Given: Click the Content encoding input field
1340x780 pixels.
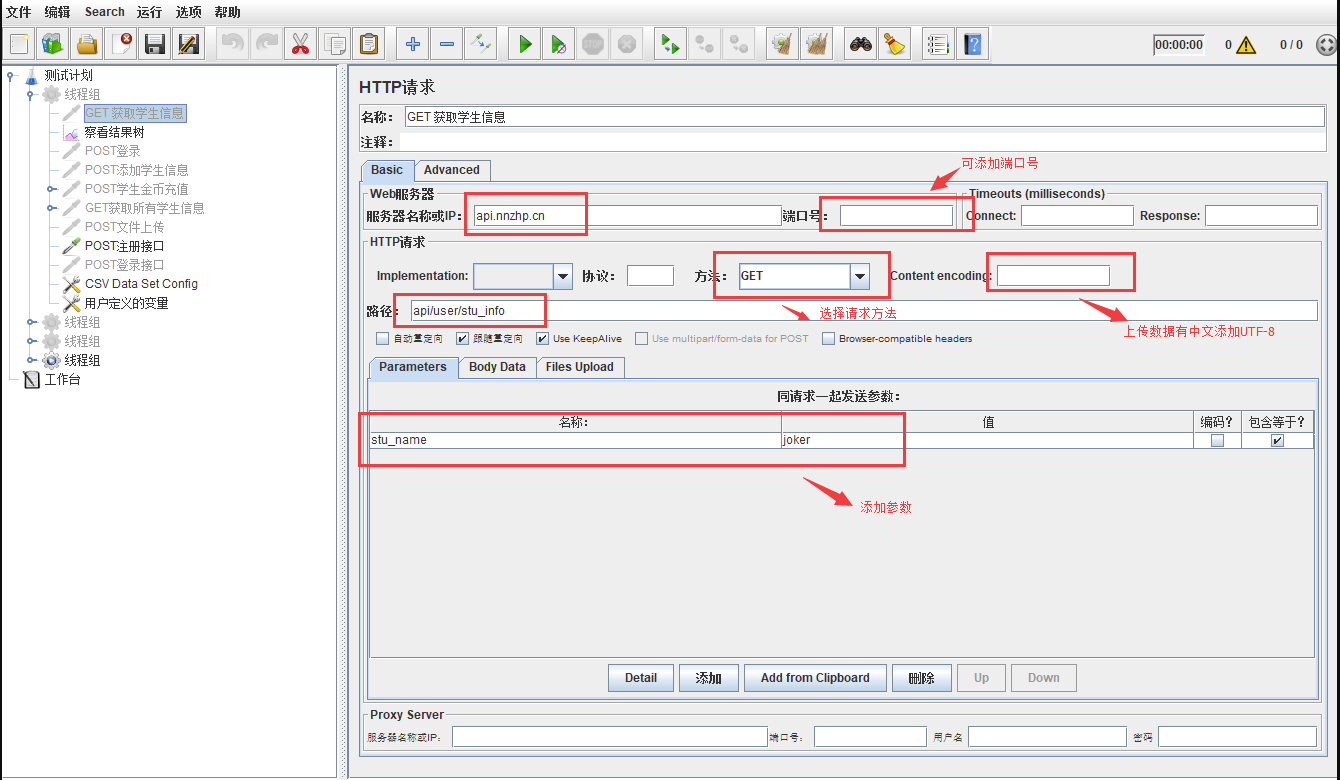Looking at the screenshot, I should pyautogui.click(x=1053, y=276).
